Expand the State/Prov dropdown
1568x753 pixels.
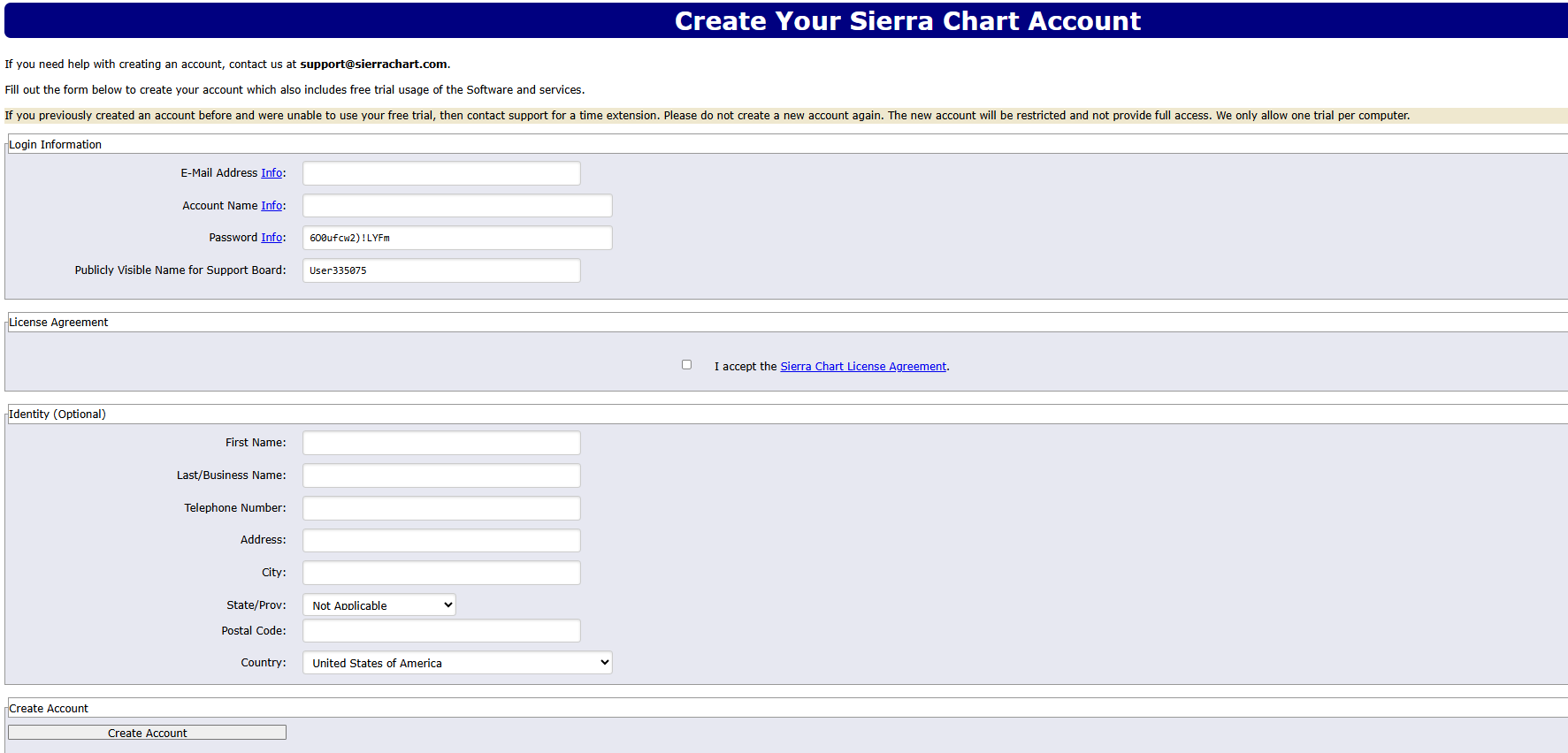click(379, 605)
